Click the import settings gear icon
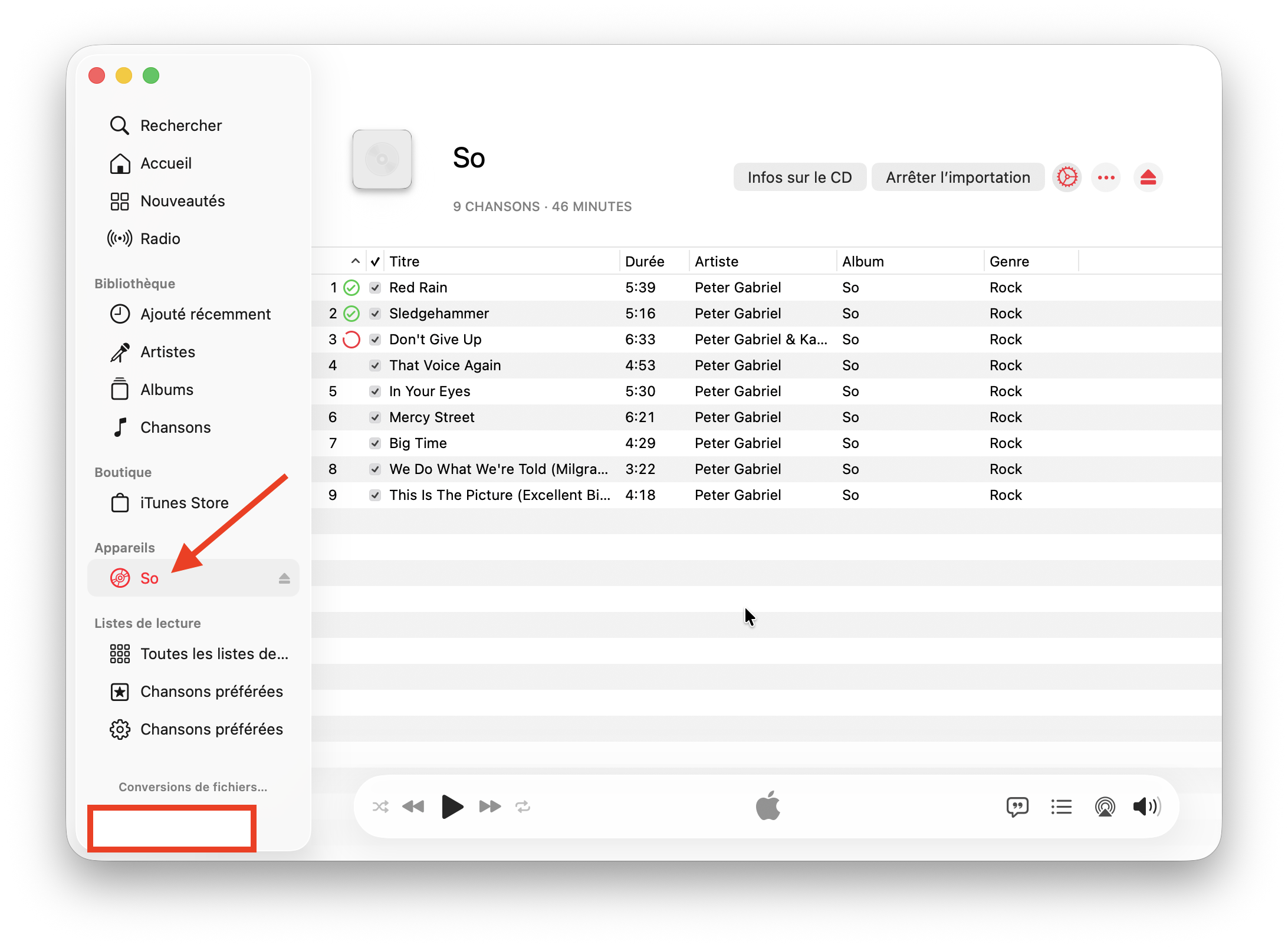Screen dimensions: 1288x948 tap(1067, 177)
